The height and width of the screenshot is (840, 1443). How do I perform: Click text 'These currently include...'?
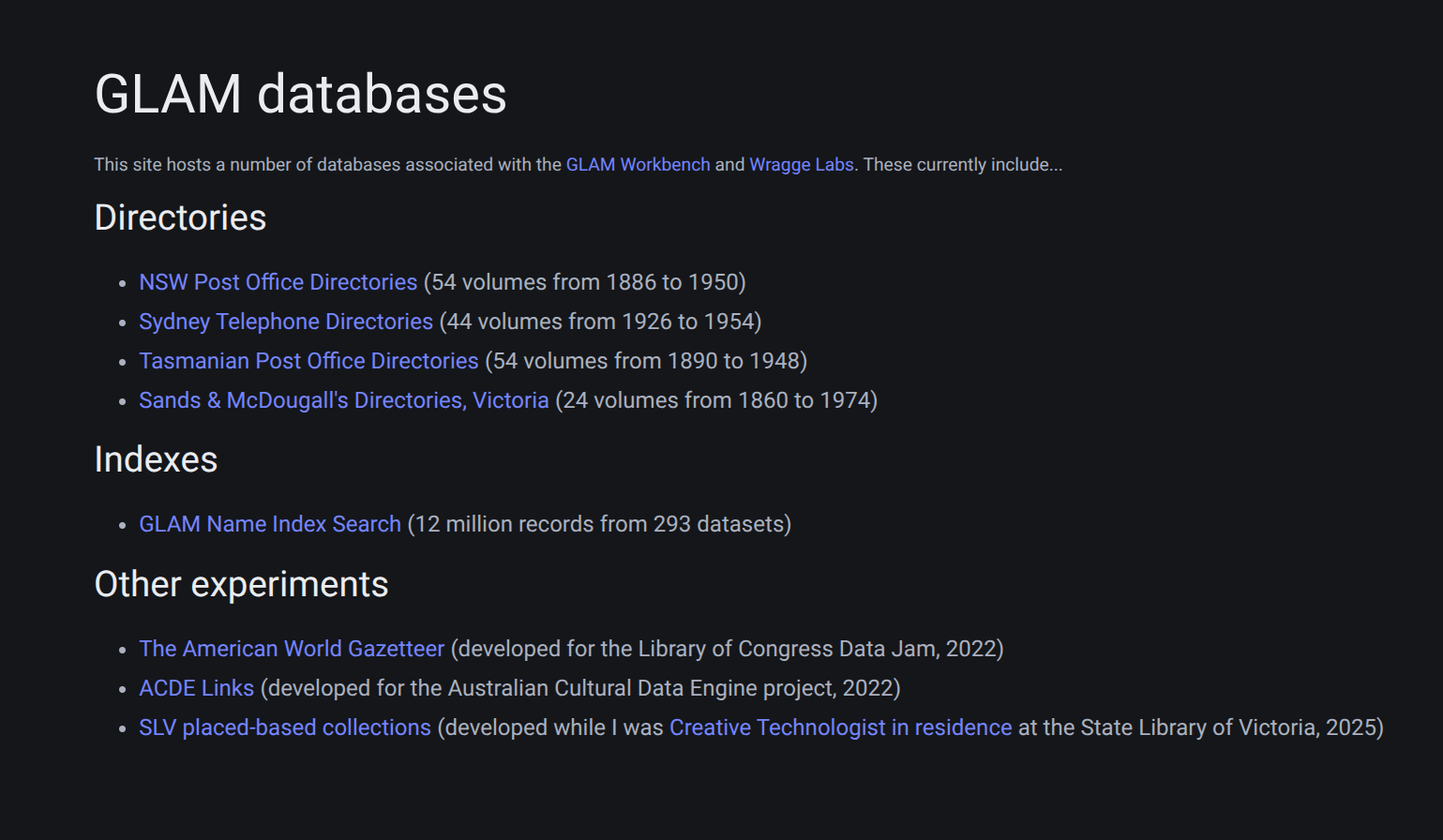click(x=963, y=165)
